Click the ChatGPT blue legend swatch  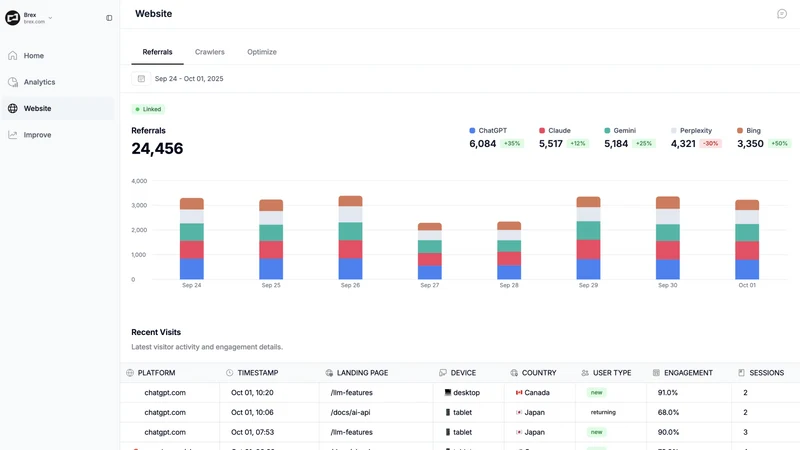tap(472, 131)
